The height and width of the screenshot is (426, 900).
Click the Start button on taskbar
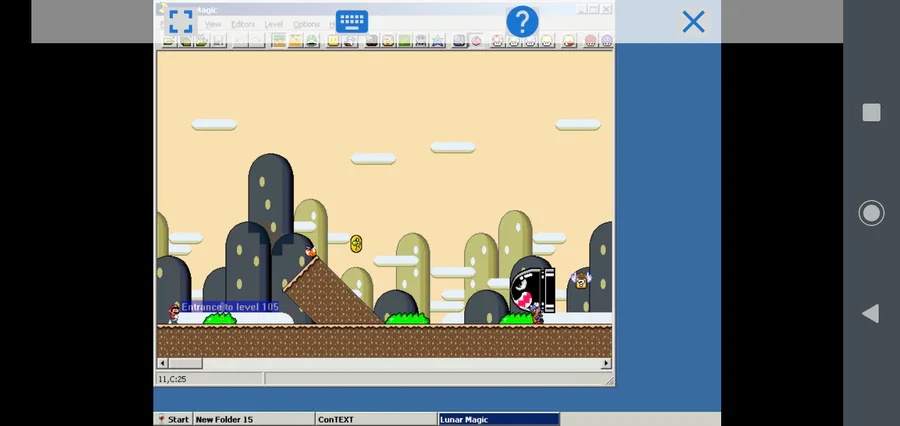click(x=173, y=419)
